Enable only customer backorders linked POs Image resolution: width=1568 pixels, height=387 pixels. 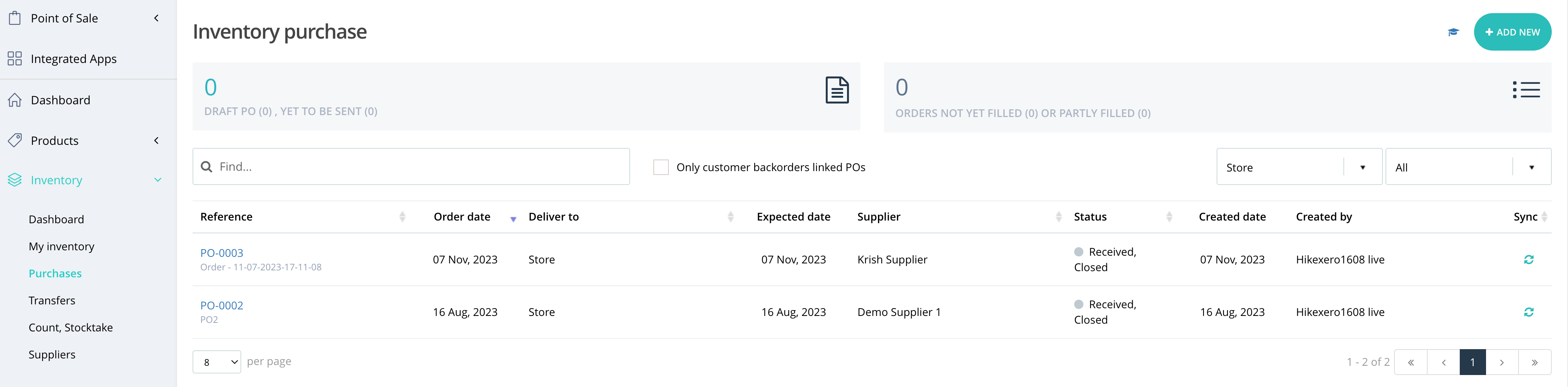click(660, 167)
